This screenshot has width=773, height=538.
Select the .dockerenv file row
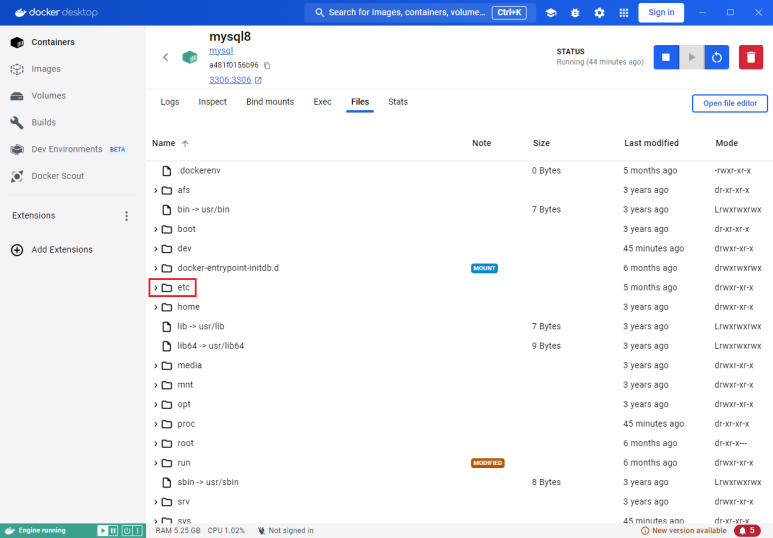tap(459, 171)
